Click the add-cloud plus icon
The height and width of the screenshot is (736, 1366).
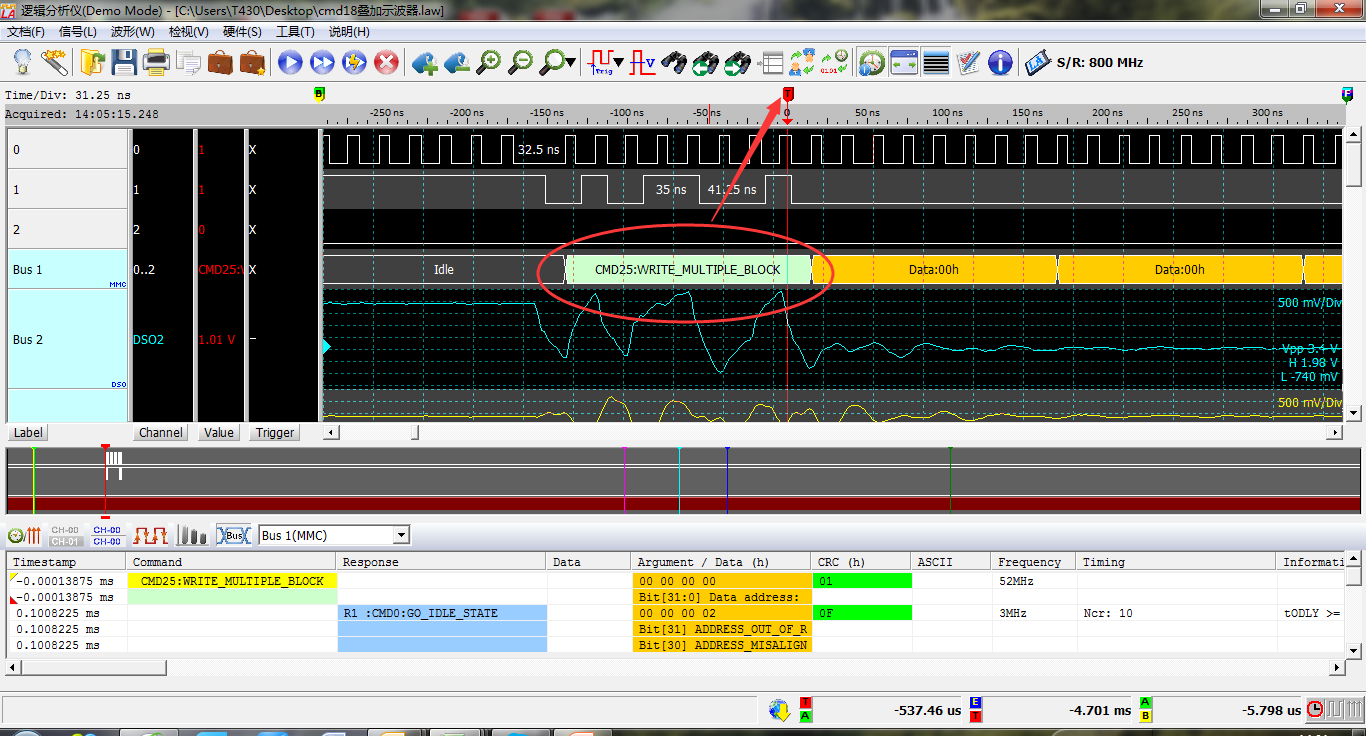[x=424, y=62]
